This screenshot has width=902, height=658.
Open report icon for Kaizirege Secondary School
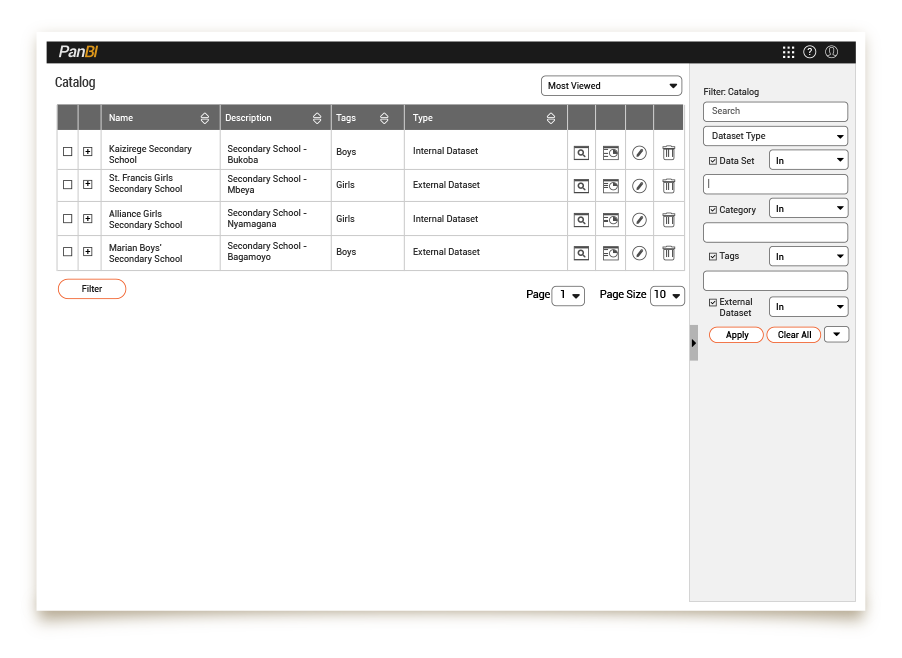(x=610, y=153)
